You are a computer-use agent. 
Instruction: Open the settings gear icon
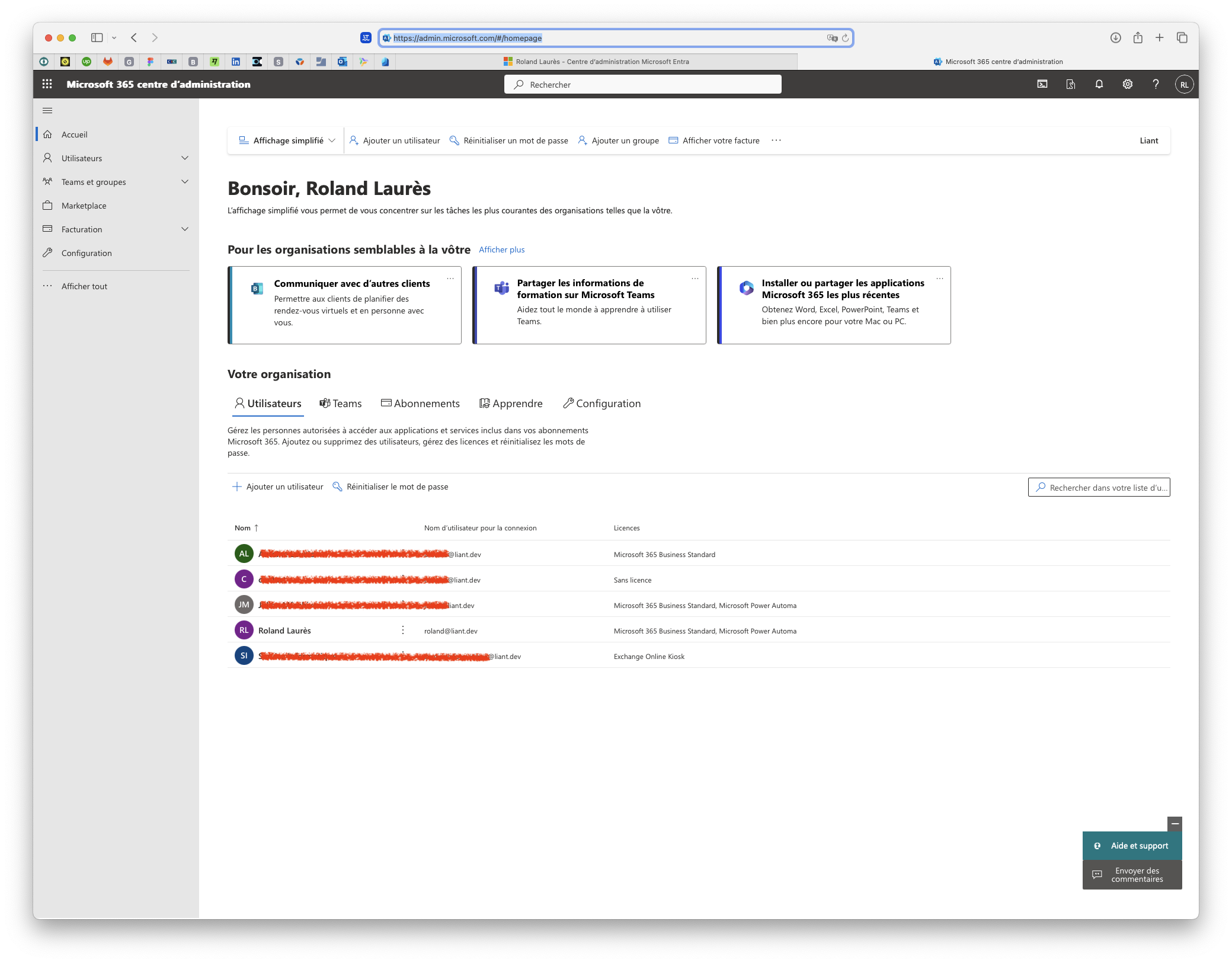[x=1128, y=84]
